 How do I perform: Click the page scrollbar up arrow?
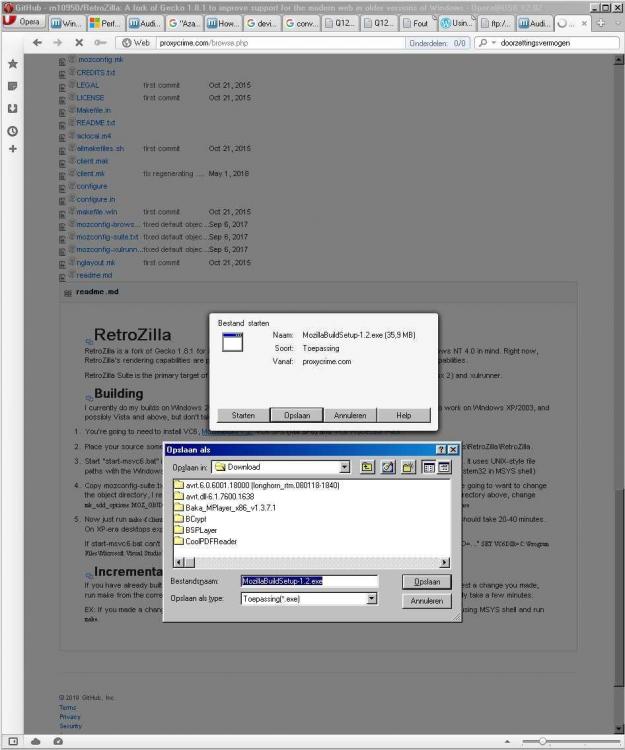[x=618, y=60]
